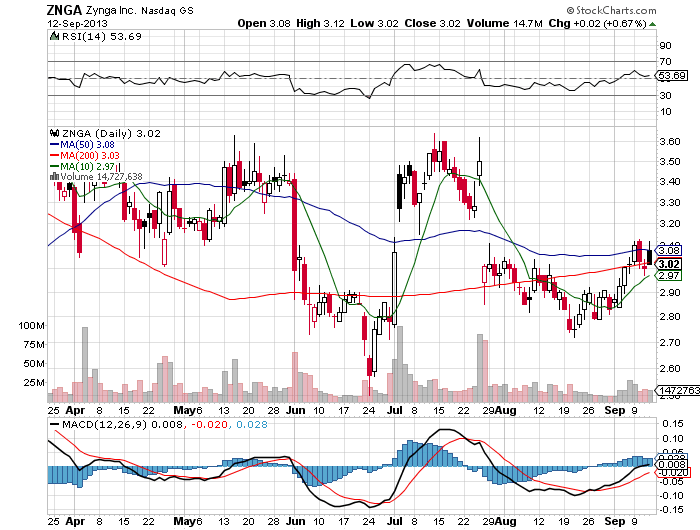The image size is (700, 530).
Task: Click the 1472763 volume axis tag
Action: point(679,390)
